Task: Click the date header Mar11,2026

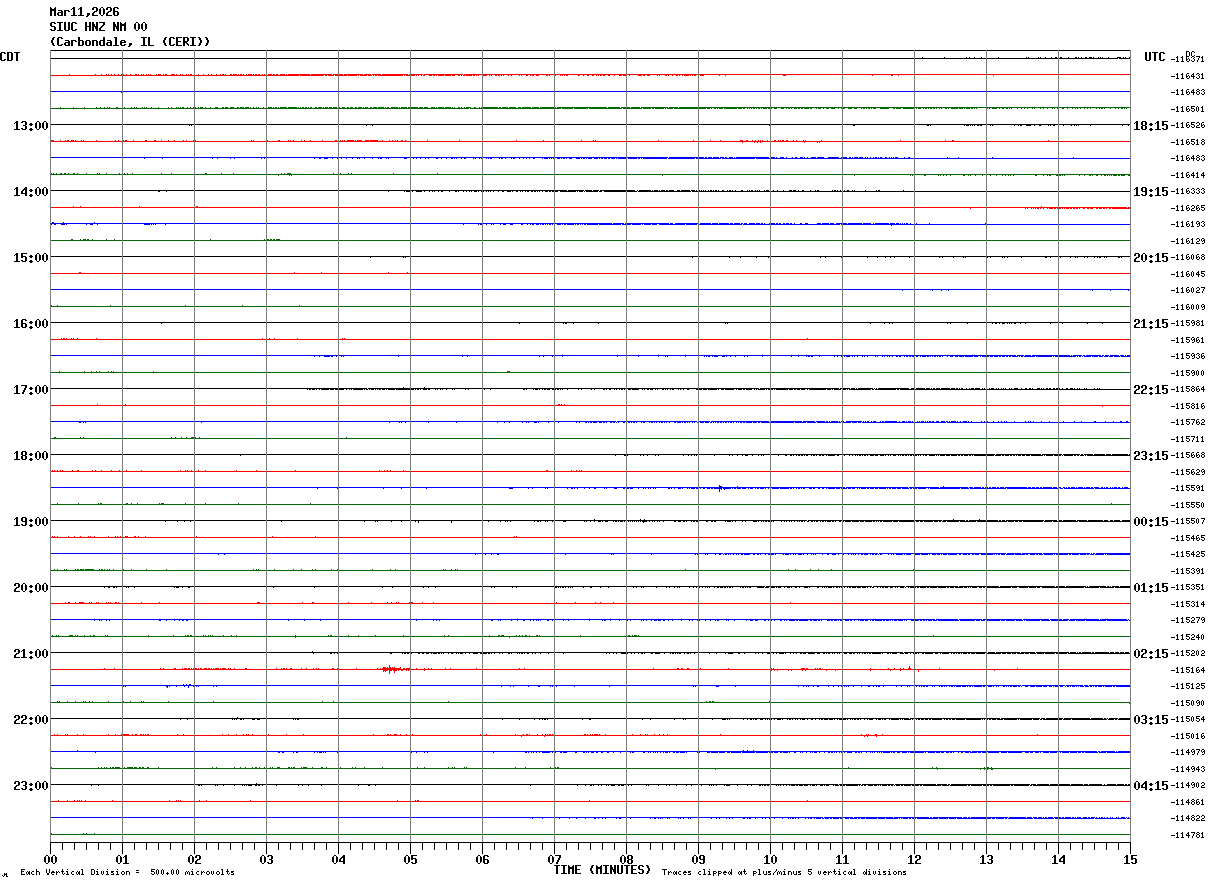Action: click(84, 12)
